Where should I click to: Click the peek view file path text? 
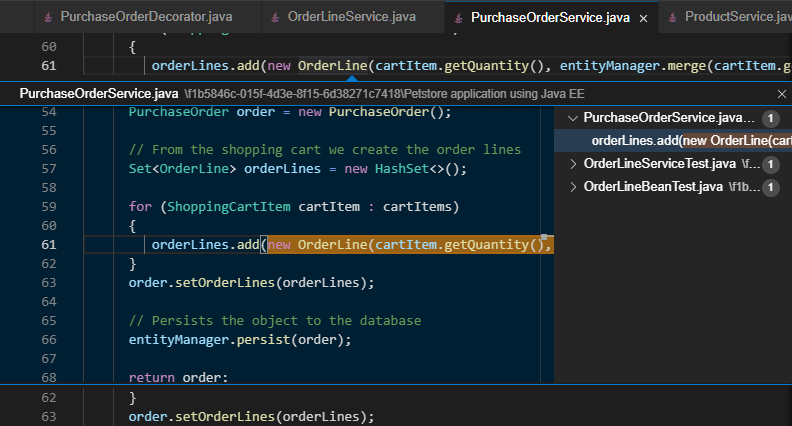point(384,94)
